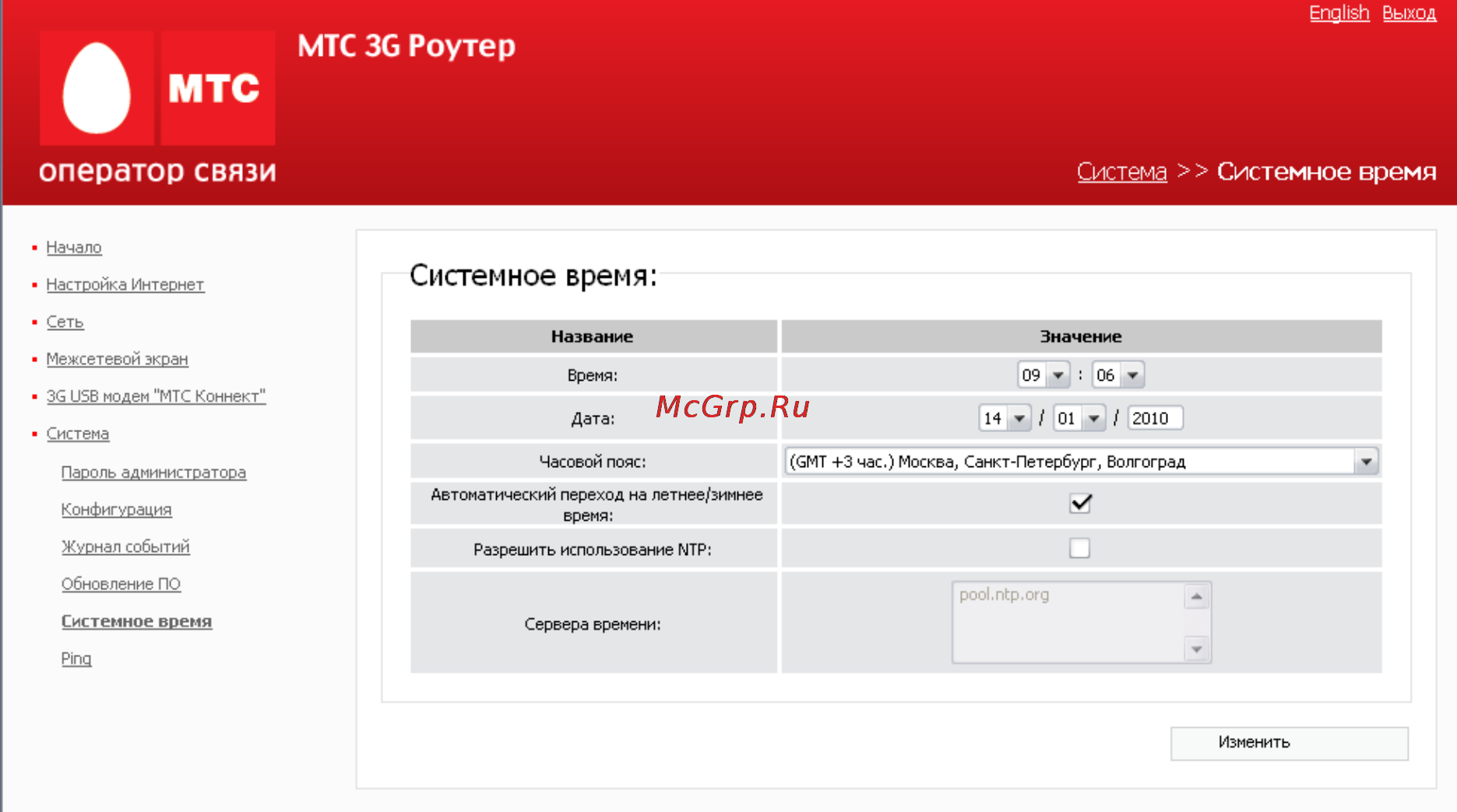
Task: Click the МТС 3G Роутер title
Action: coord(406,47)
